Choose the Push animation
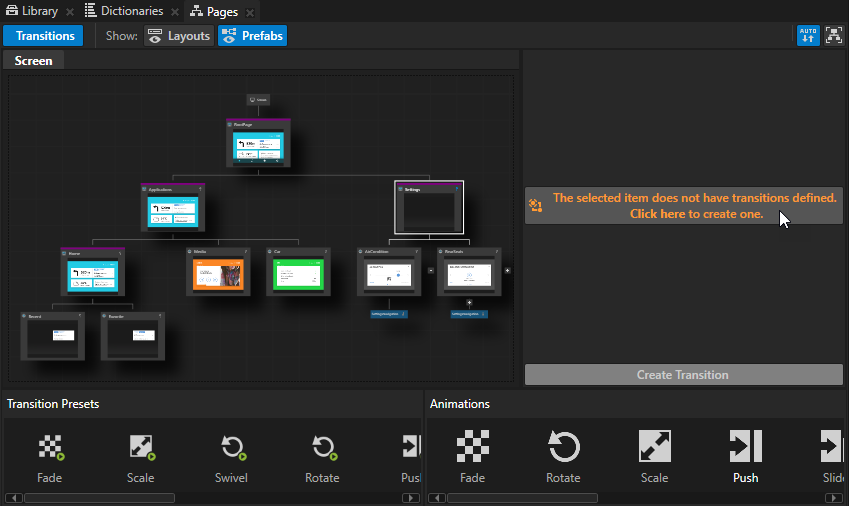This screenshot has height=506, width=849. (745, 447)
